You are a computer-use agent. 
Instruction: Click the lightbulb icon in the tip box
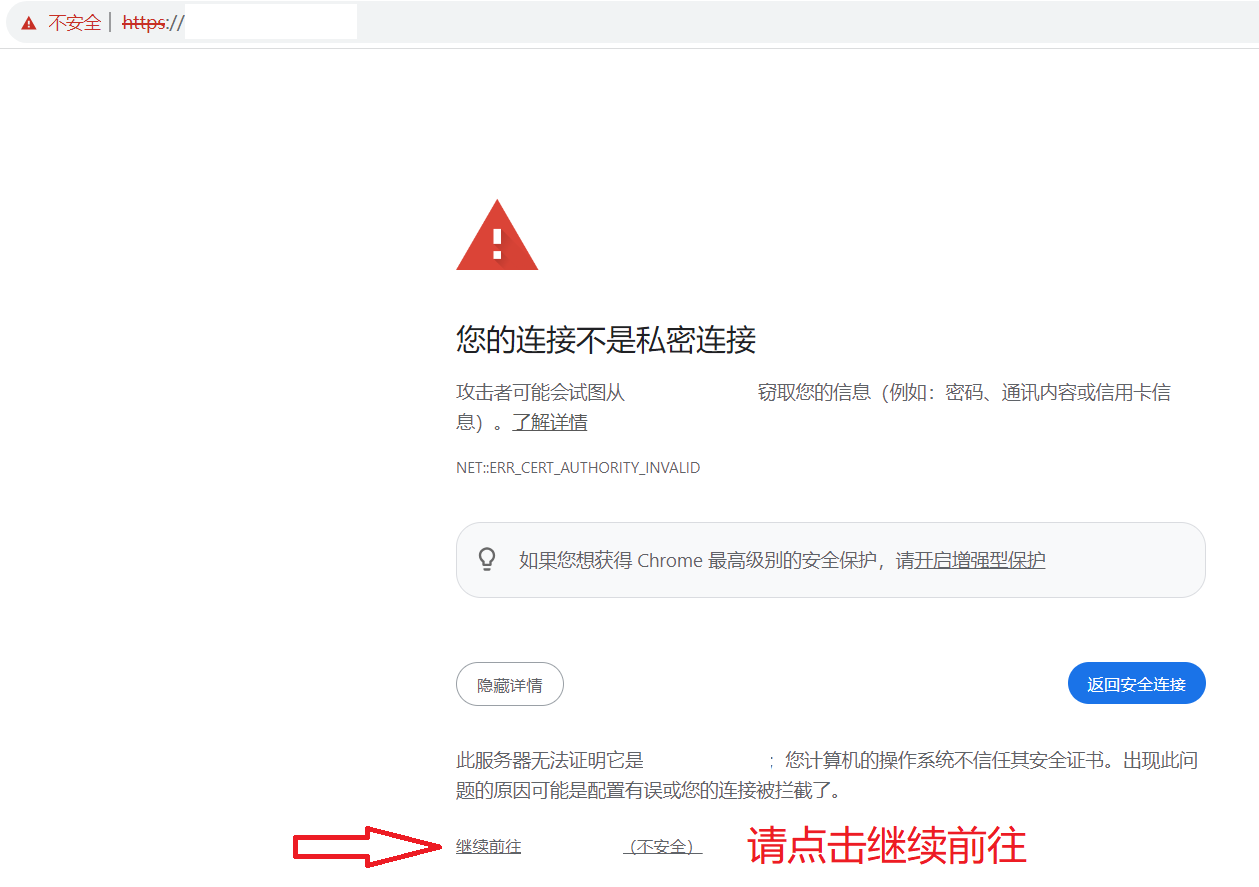[487, 559]
